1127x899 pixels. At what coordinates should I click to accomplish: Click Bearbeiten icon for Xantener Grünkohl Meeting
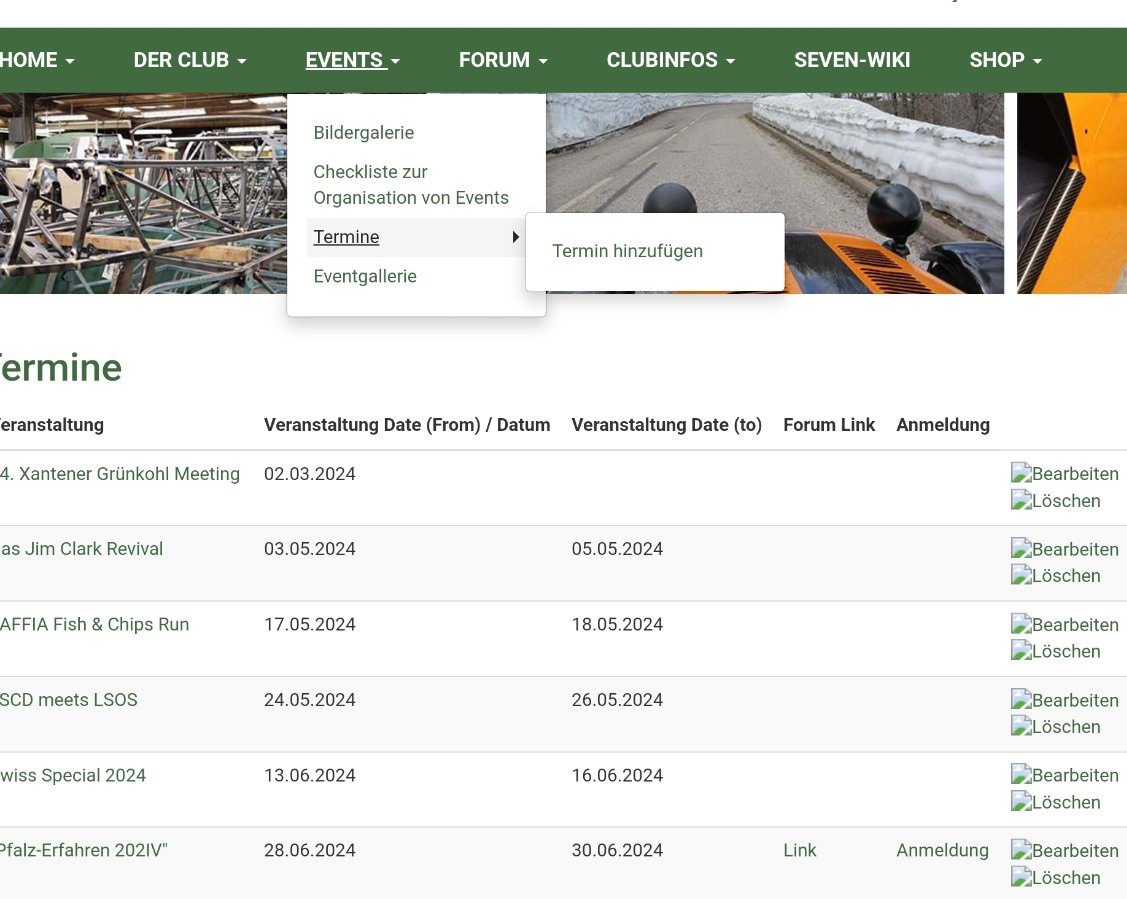click(x=1064, y=474)
